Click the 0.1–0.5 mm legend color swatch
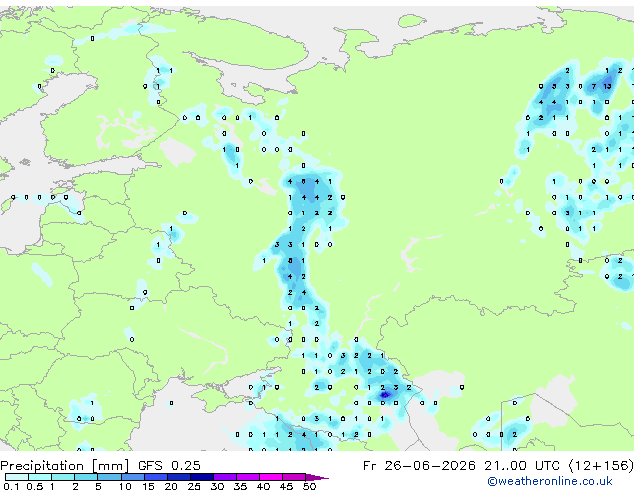Screen dimensions: 634x490 (17, 477)
